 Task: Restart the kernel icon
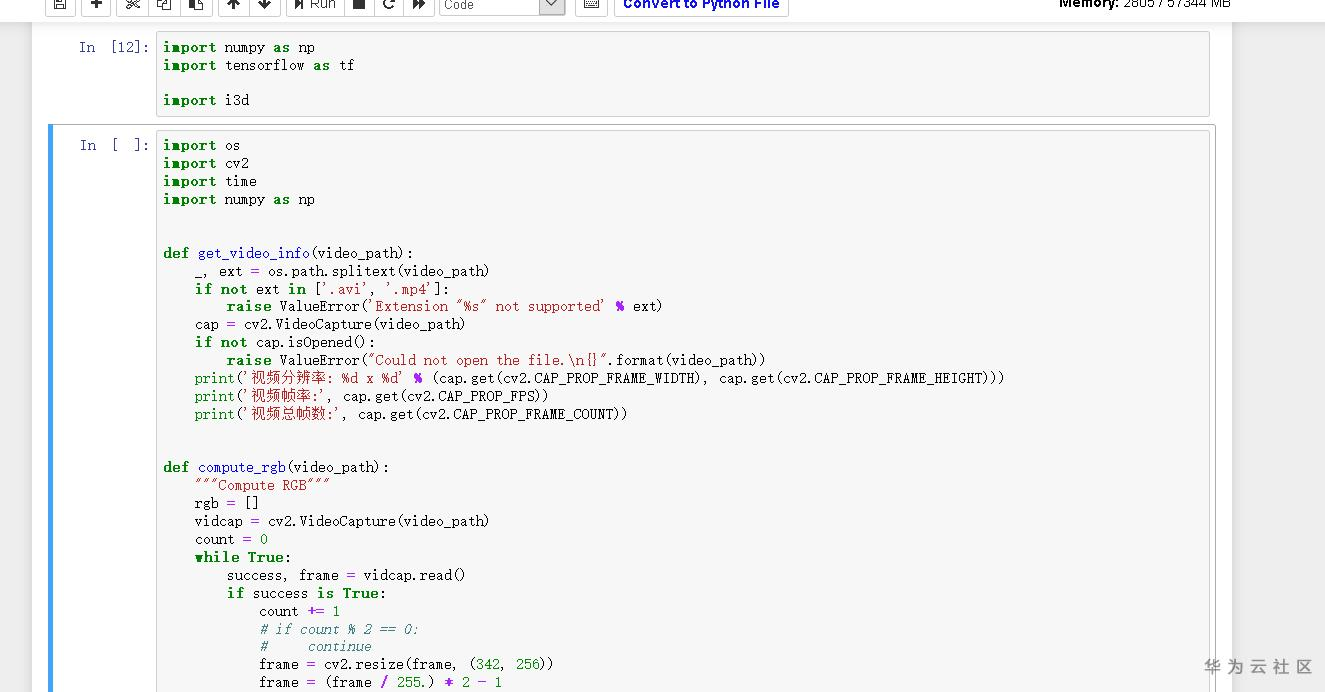(x=389, y=5)
